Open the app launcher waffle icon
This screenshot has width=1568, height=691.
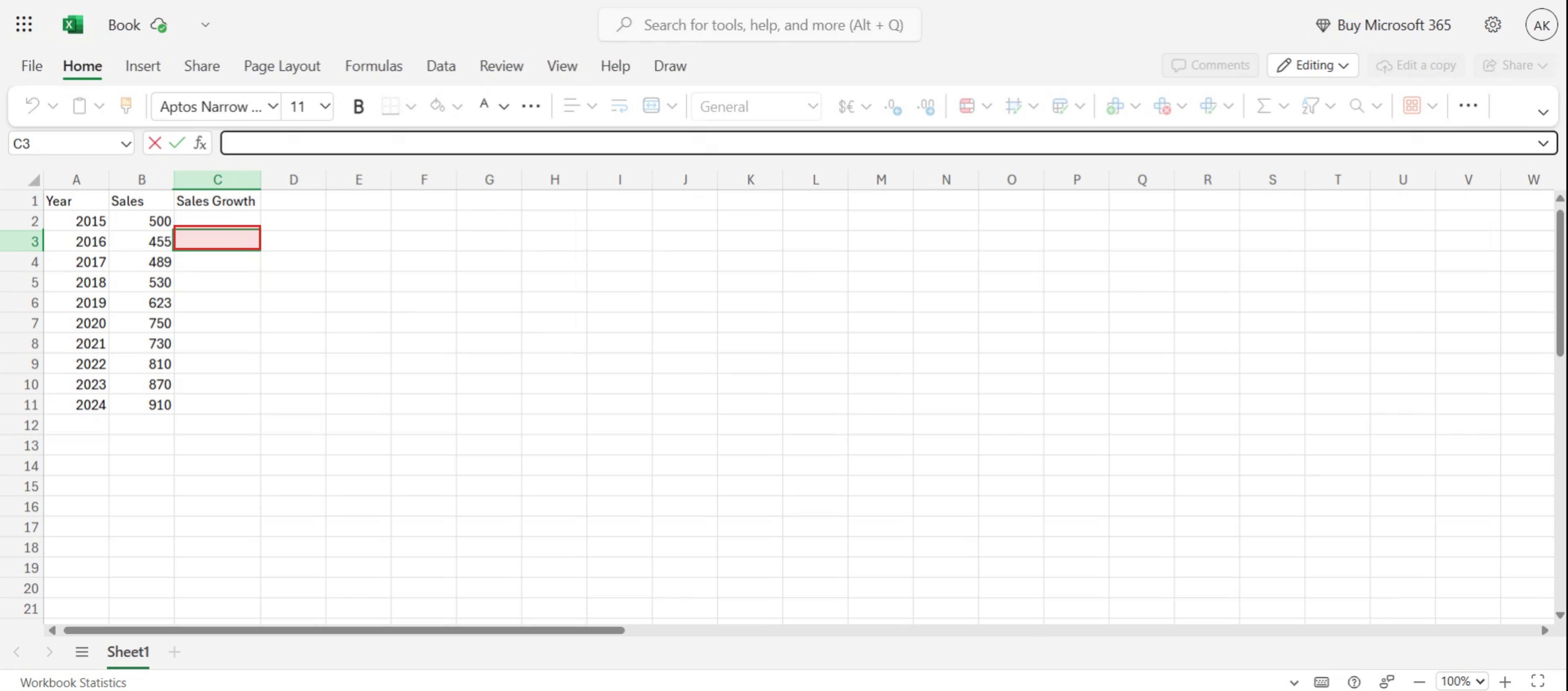pyautogui.click(x=24, y=25)
